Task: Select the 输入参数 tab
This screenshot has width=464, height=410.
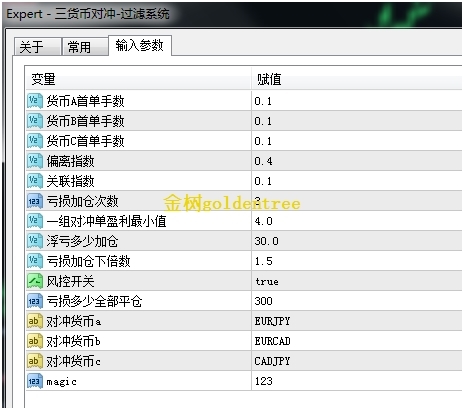Action: click(x=140, y=45)
